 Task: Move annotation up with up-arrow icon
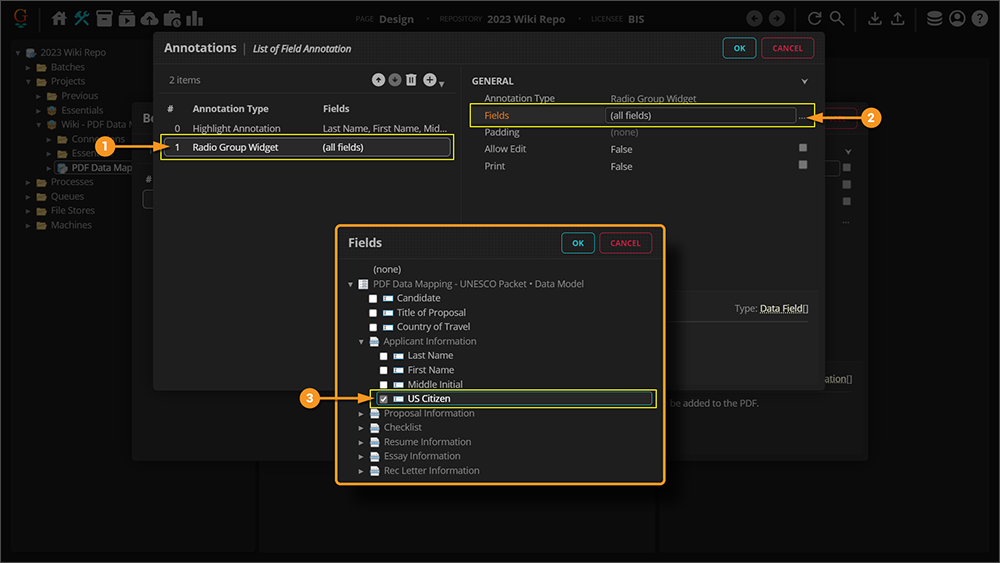point(378,80)
